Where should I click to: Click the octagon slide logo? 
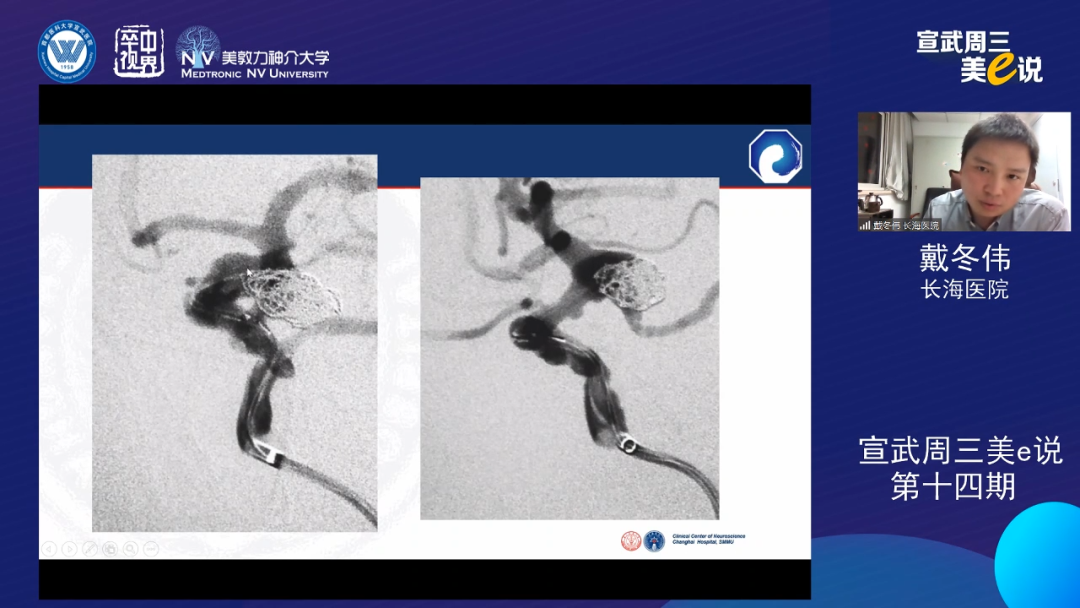776,156
